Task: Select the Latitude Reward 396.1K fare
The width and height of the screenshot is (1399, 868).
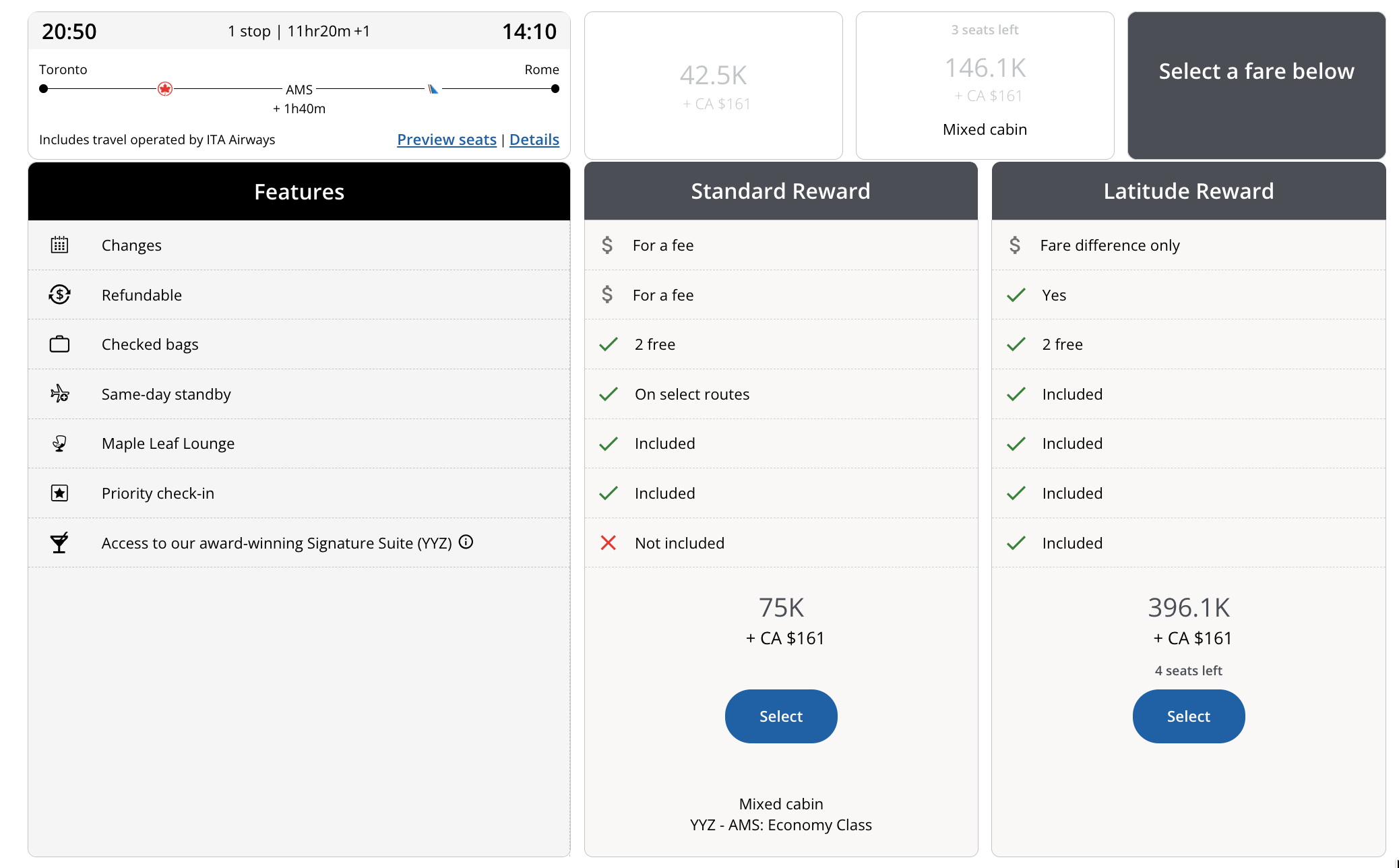Action: tap(1189, 716)
